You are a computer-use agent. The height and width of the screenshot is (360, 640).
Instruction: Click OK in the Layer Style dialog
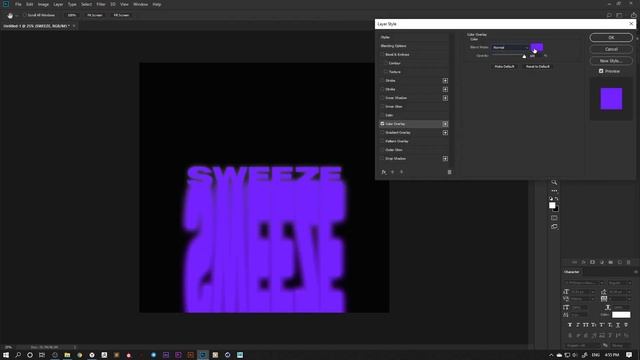pyautogui.click(x=611, y=38)
